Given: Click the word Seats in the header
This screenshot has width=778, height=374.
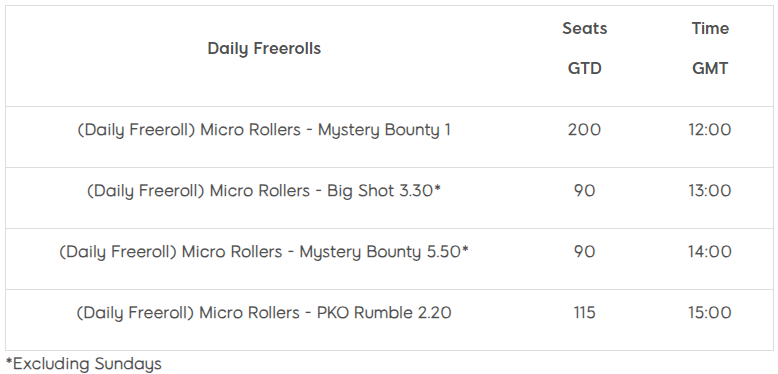Looking at the screenshot, I should click(584, 29).
